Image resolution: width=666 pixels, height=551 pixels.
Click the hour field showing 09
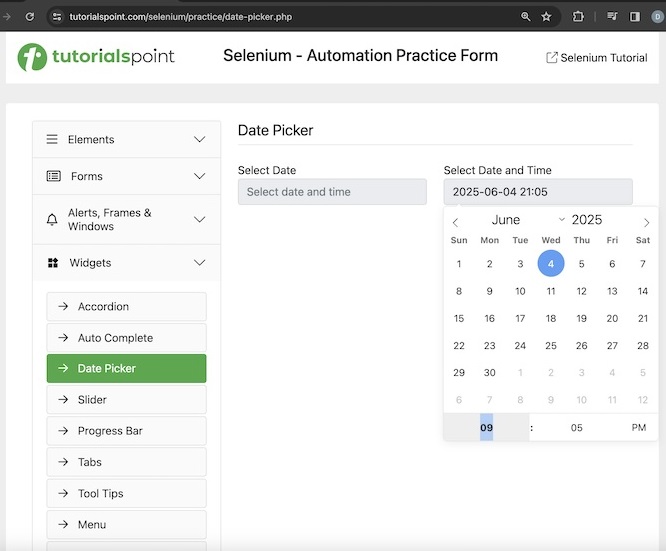point(486,427)
